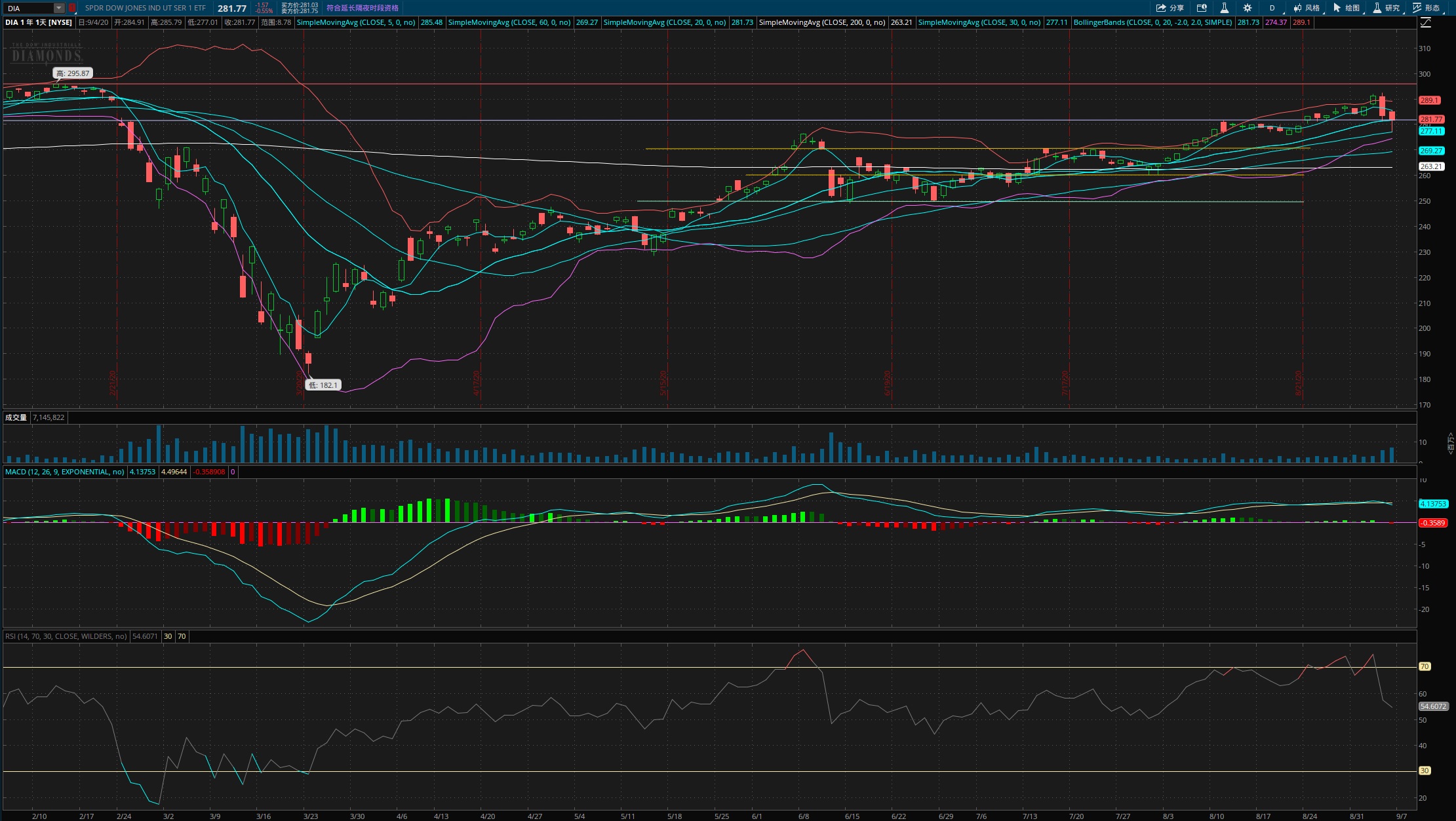Select the BollingerBands study label
1456x821 pixels.
pos(1152,22)
